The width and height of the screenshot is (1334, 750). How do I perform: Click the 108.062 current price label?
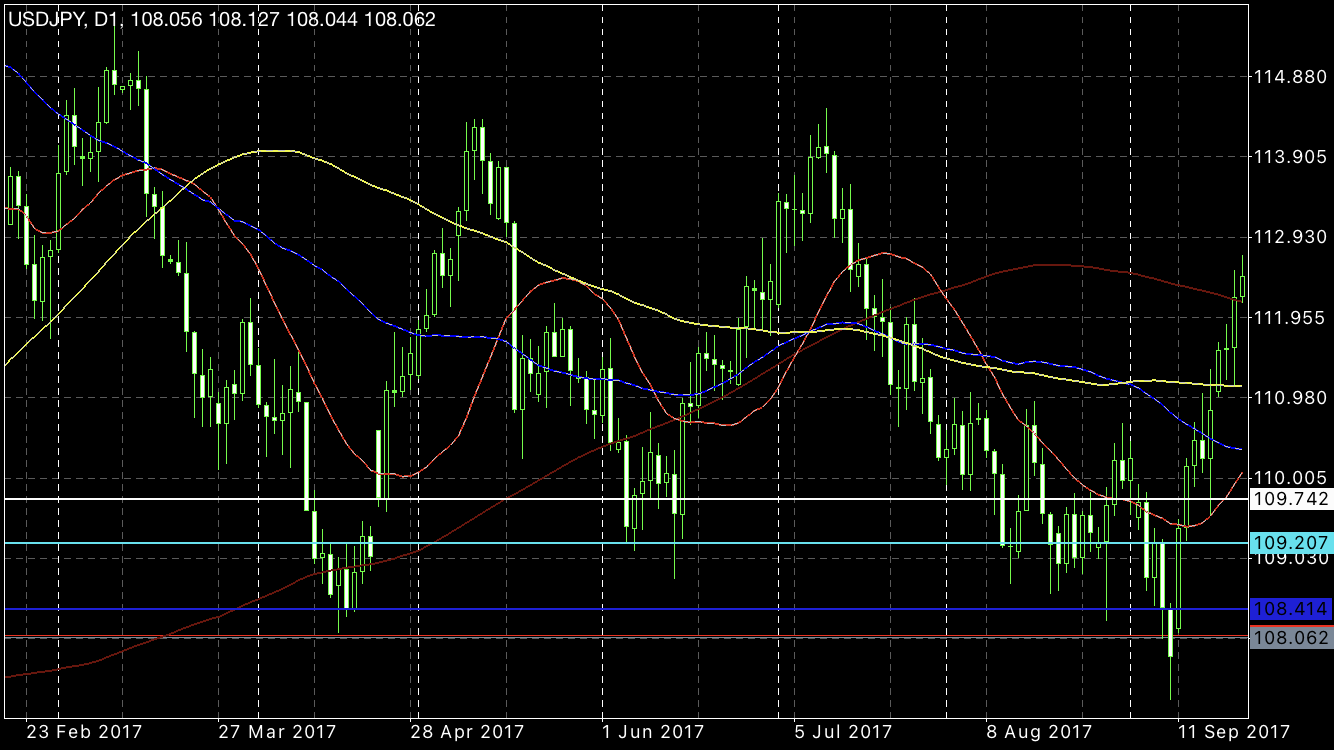tap(1291, 638)
